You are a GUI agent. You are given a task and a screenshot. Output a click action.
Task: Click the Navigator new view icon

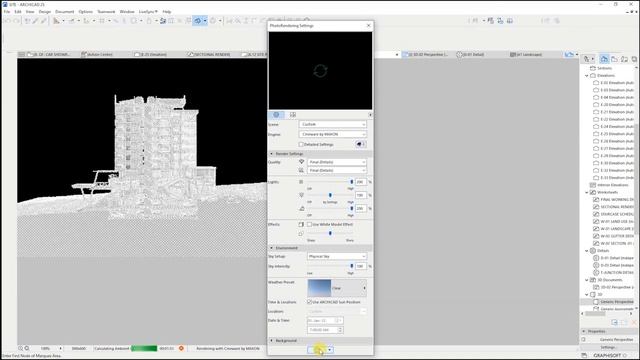[615, 322]
